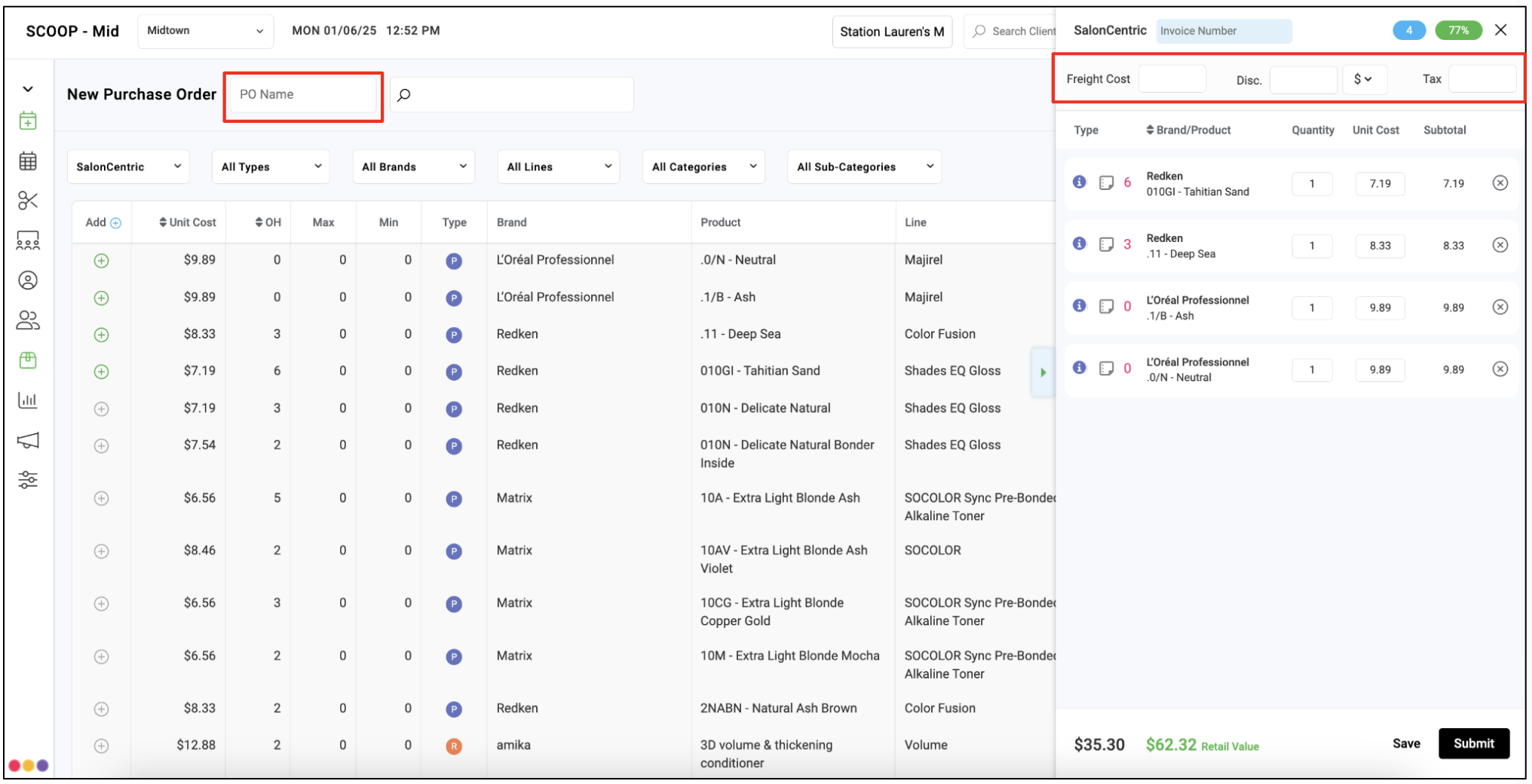This screenshot has height=784, width=1532.
Task: Click the Disc. amount input
Action: [1304, 79]
